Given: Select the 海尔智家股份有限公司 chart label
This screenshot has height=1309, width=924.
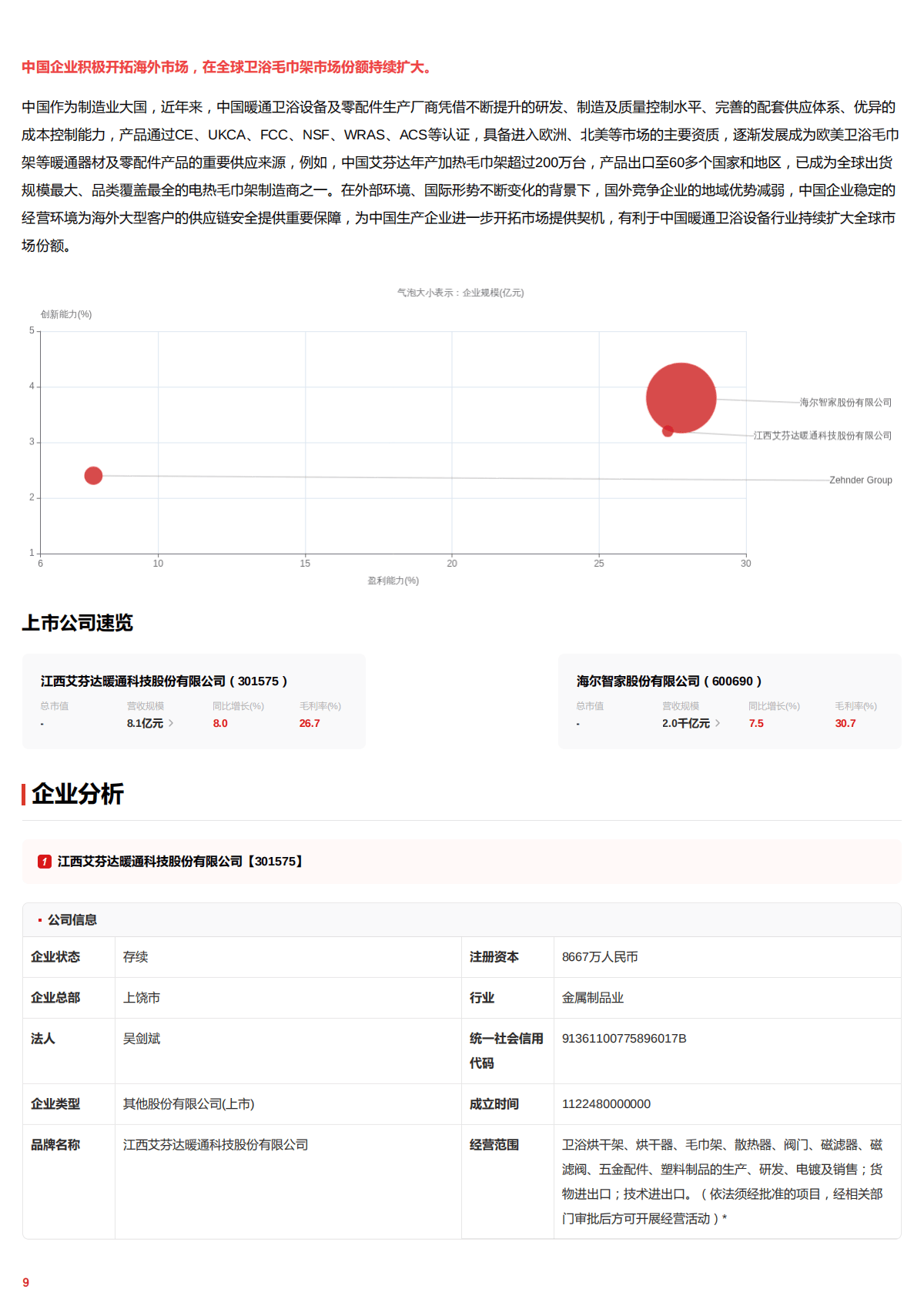Looking at the screenshot, I should pyautogui.click(x=845, y=403).
